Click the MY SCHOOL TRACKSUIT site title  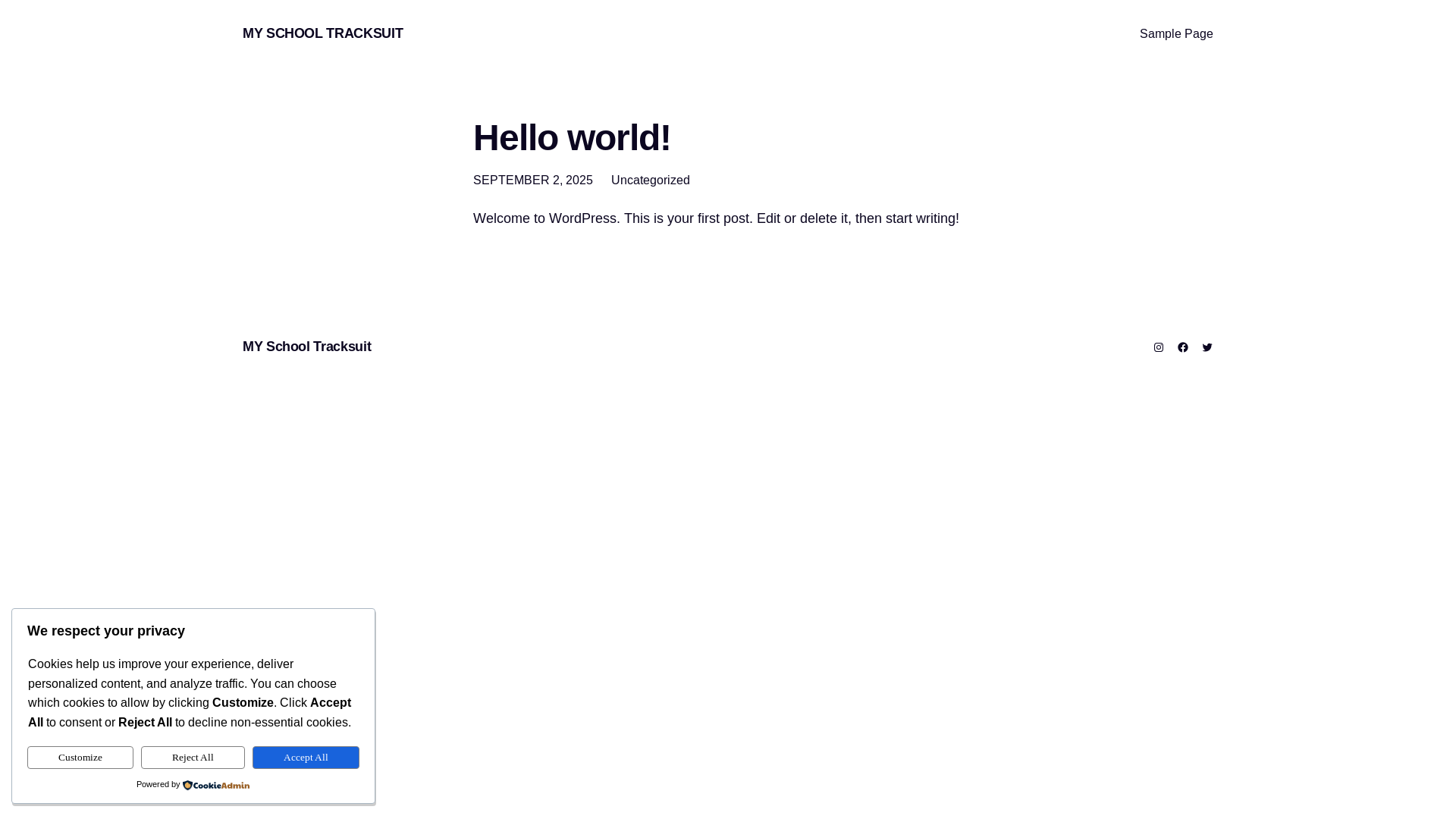(x=323, y=33)
